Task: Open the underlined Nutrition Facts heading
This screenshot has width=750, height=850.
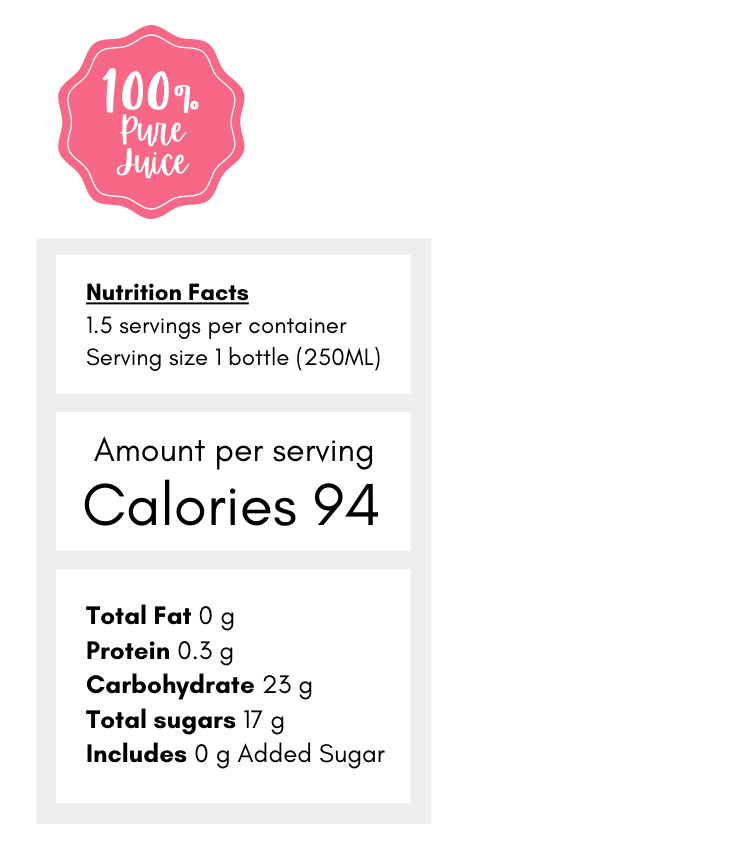Action: (167, 293)
